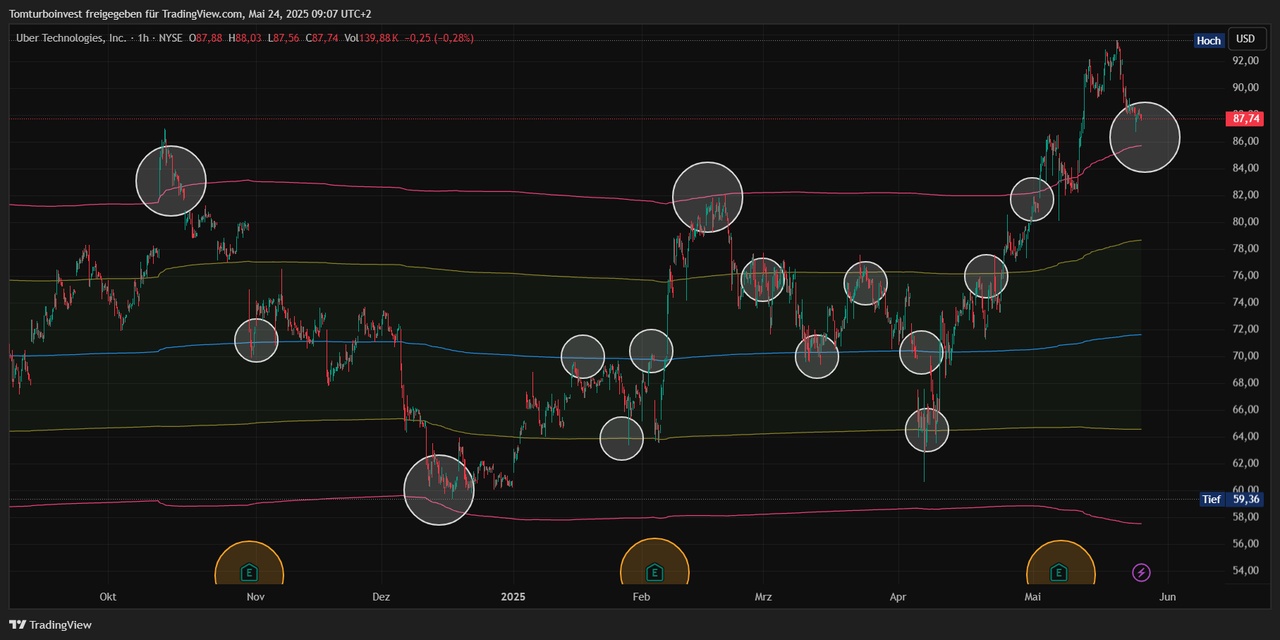Click the Tief low-price label

click(1211, 499)
